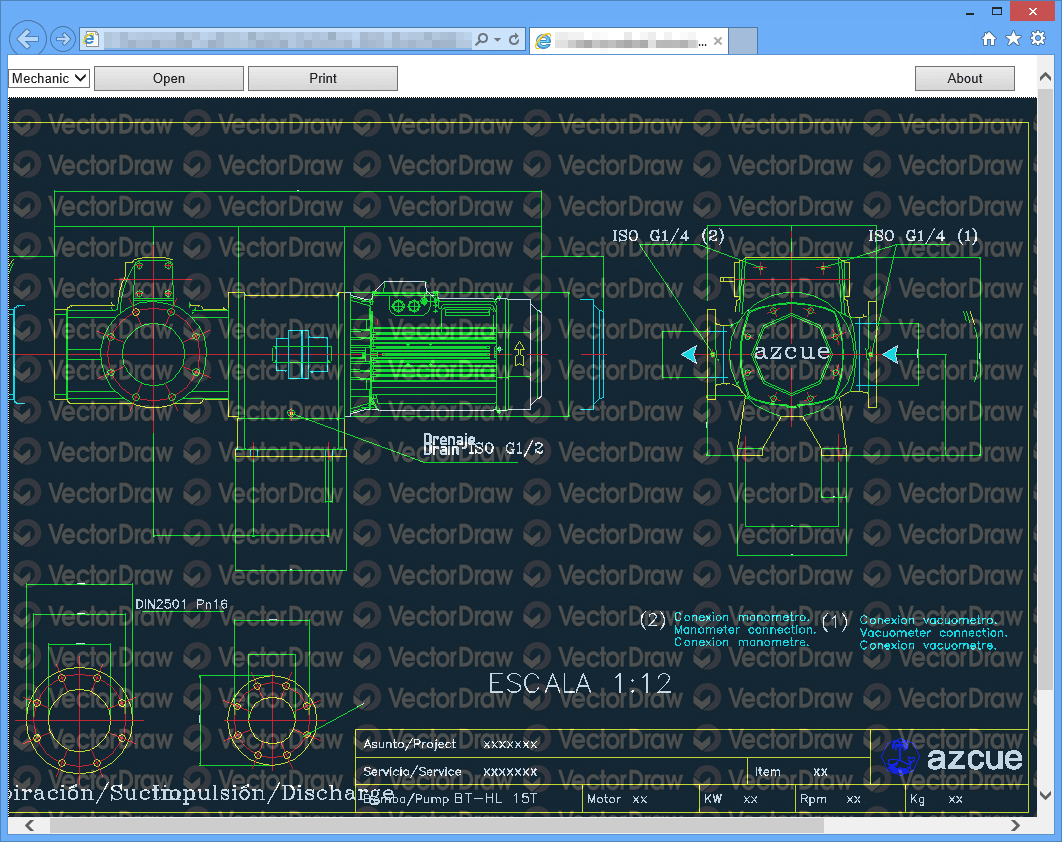Click the About button

tap(964, 79)
